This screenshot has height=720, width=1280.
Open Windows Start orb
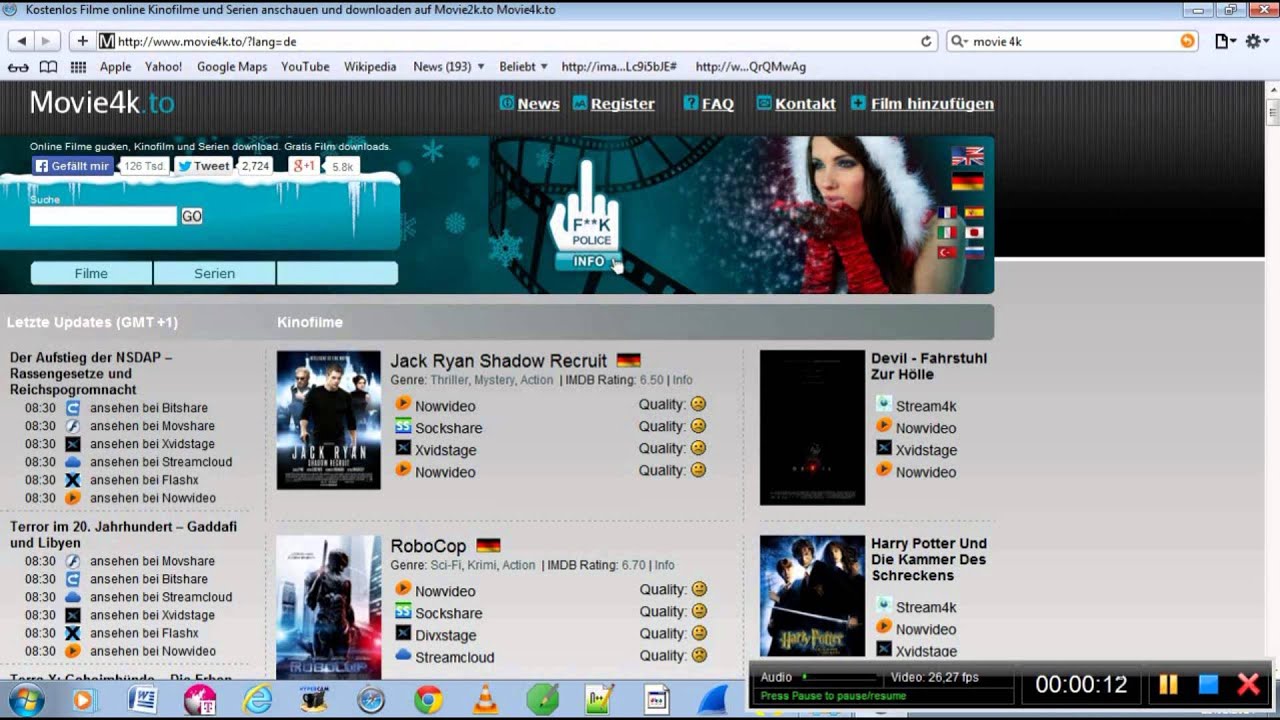(x=25, y=700)
